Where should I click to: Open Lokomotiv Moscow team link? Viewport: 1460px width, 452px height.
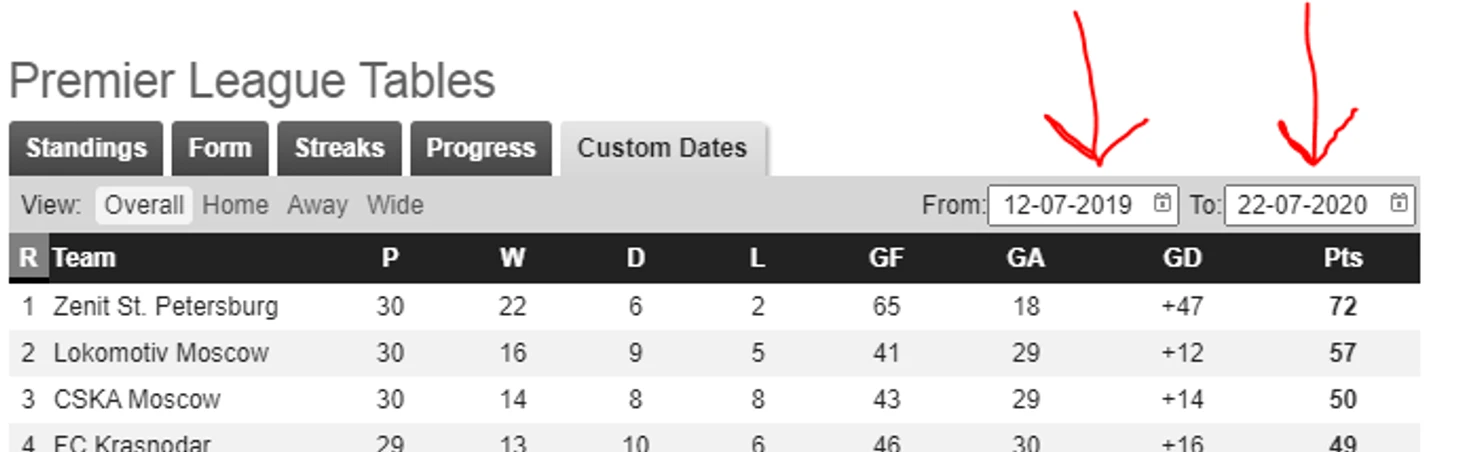(161, 353)
